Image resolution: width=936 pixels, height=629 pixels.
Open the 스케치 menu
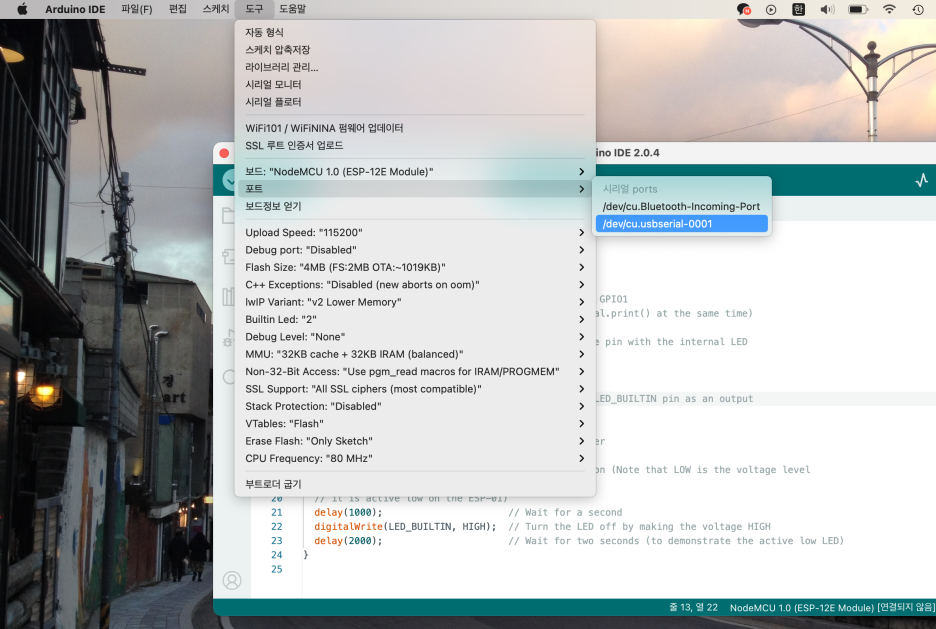click(215, 9)
